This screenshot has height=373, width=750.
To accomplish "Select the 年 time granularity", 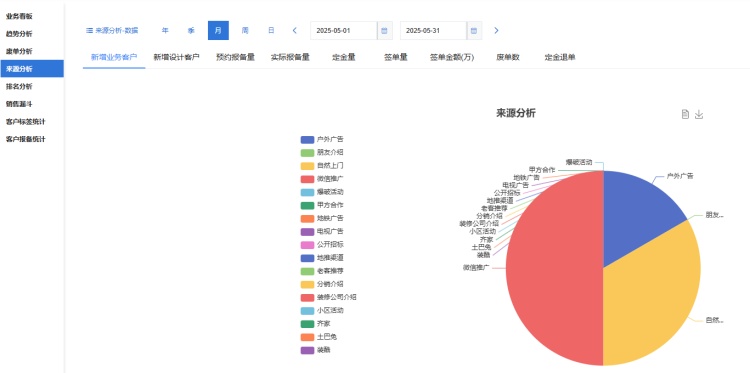I will [165, 31].
